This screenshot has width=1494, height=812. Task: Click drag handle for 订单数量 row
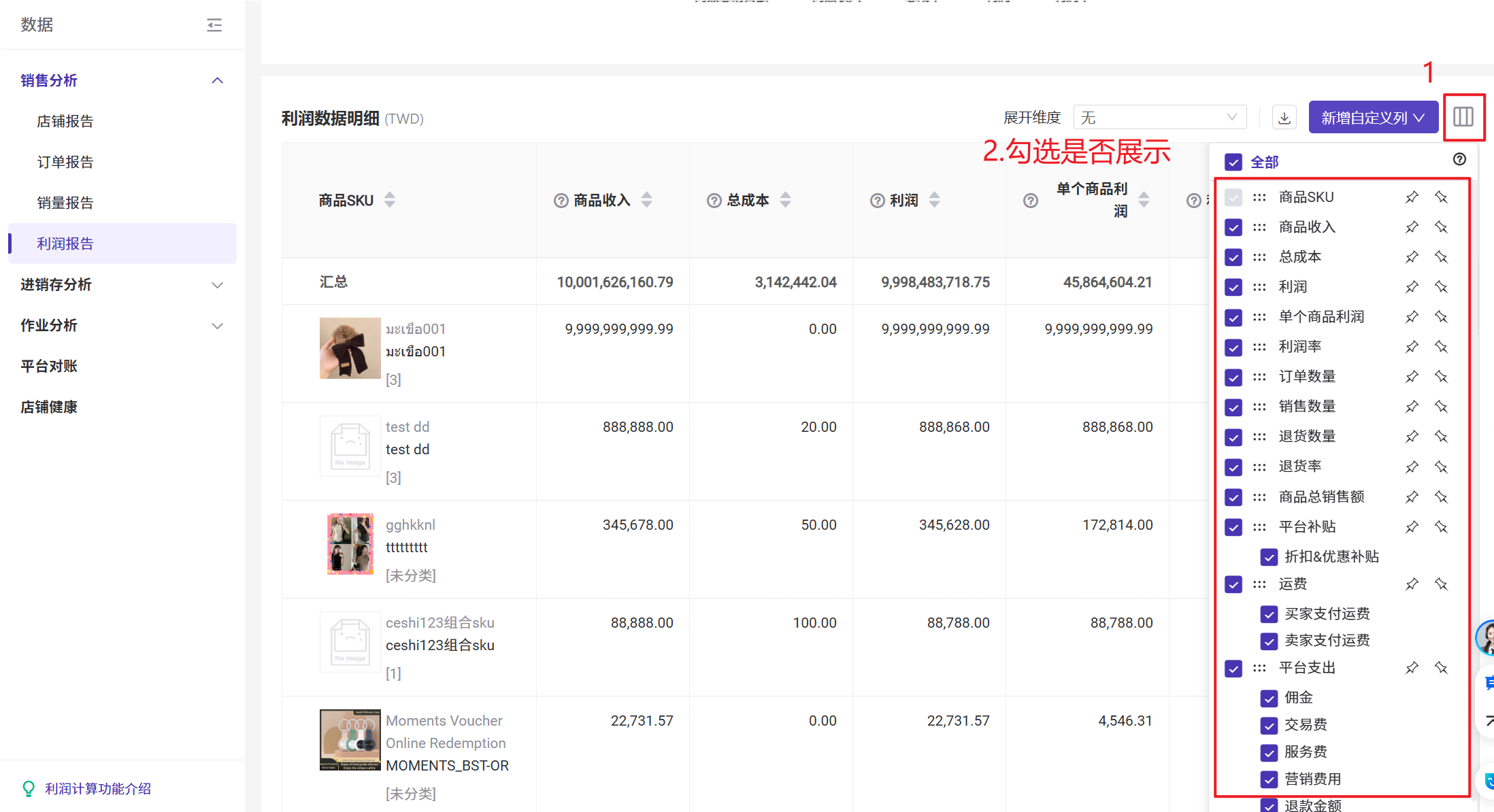click(x=1259, y=377)
